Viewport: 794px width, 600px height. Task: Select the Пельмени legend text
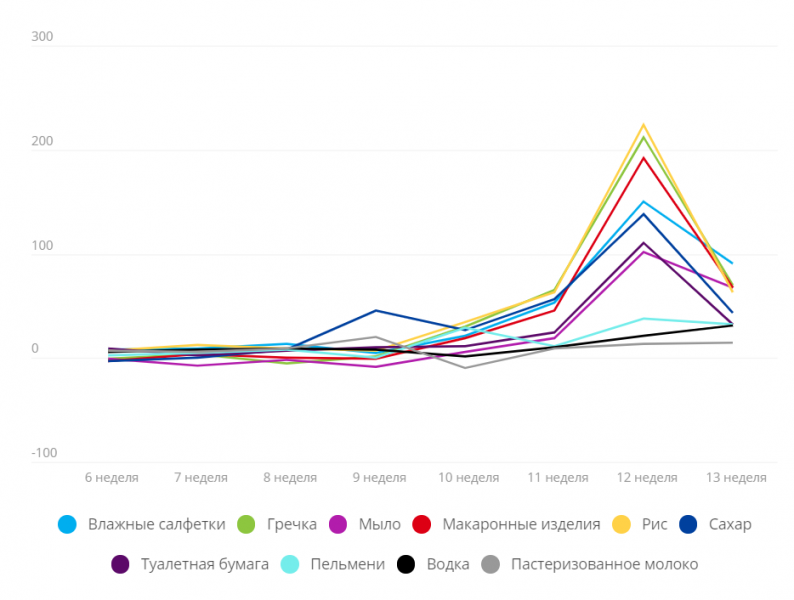[x=347, y=564]
